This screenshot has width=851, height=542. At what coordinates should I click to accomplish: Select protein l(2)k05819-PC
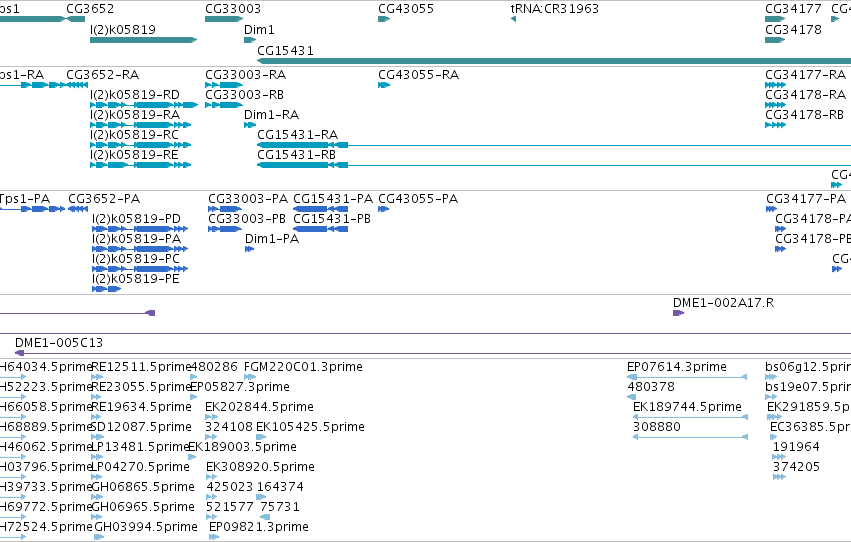136,259
